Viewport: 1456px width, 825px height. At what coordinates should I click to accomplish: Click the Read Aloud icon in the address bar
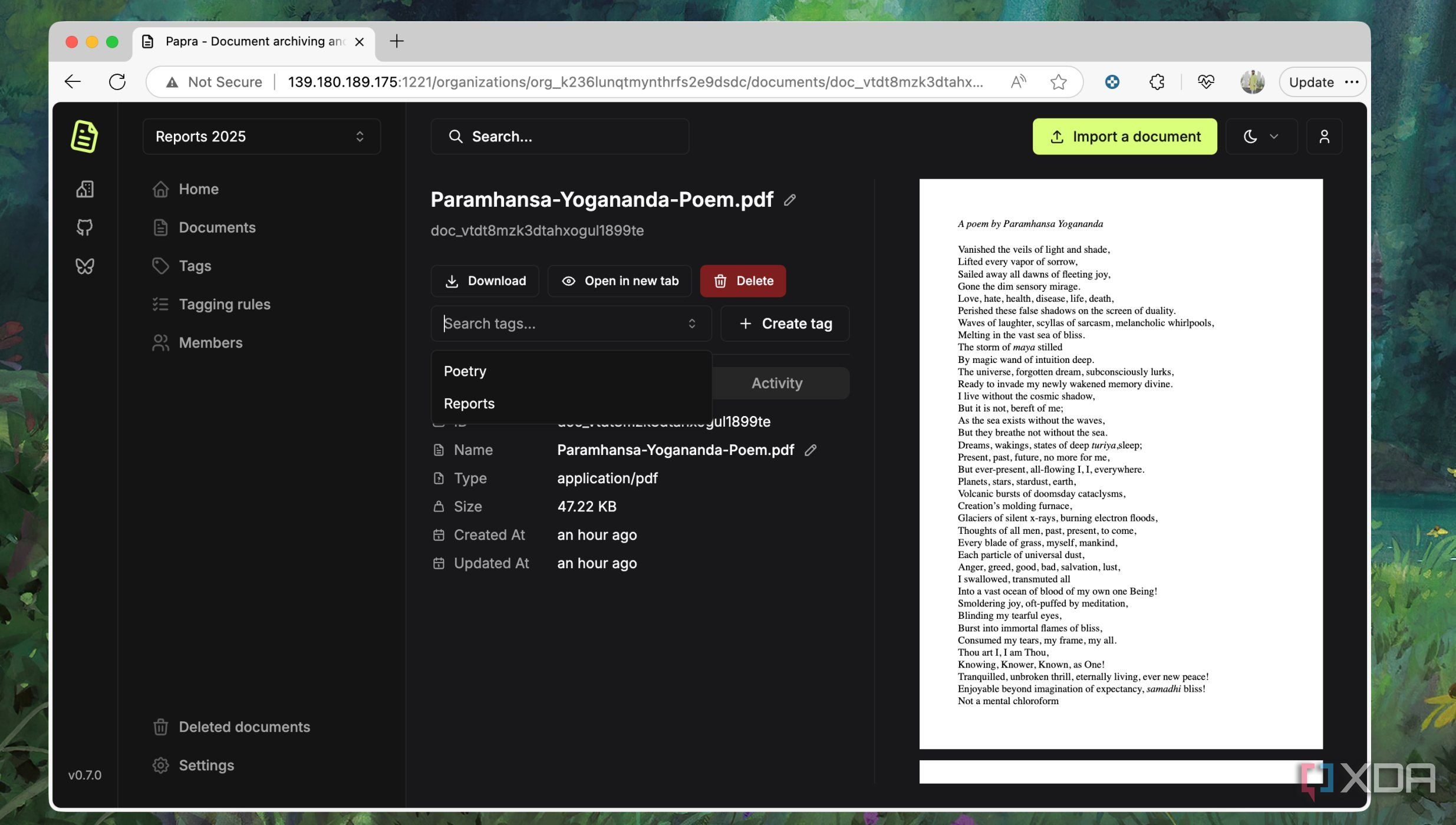tap(1018, 82)
